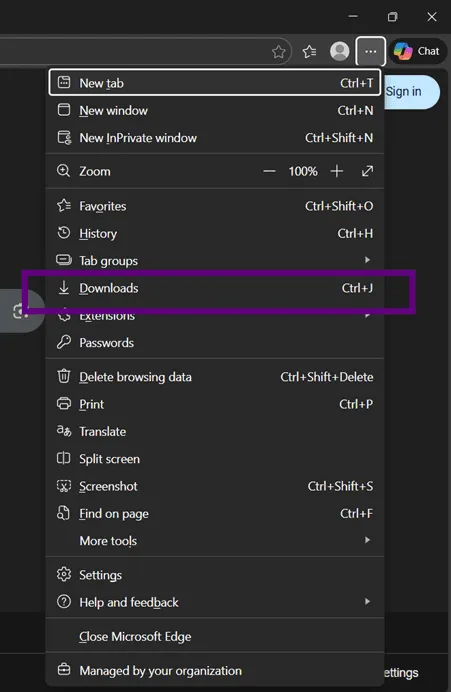This screenshot has width=451, height=692.
Task: Decrease zoom with the minus button
Action: 269,171
